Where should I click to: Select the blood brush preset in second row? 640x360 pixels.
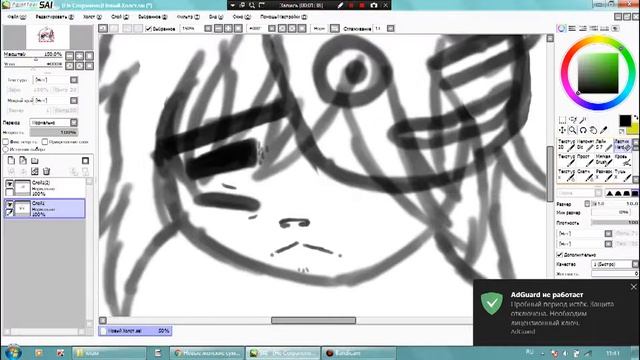coord(622,160)
